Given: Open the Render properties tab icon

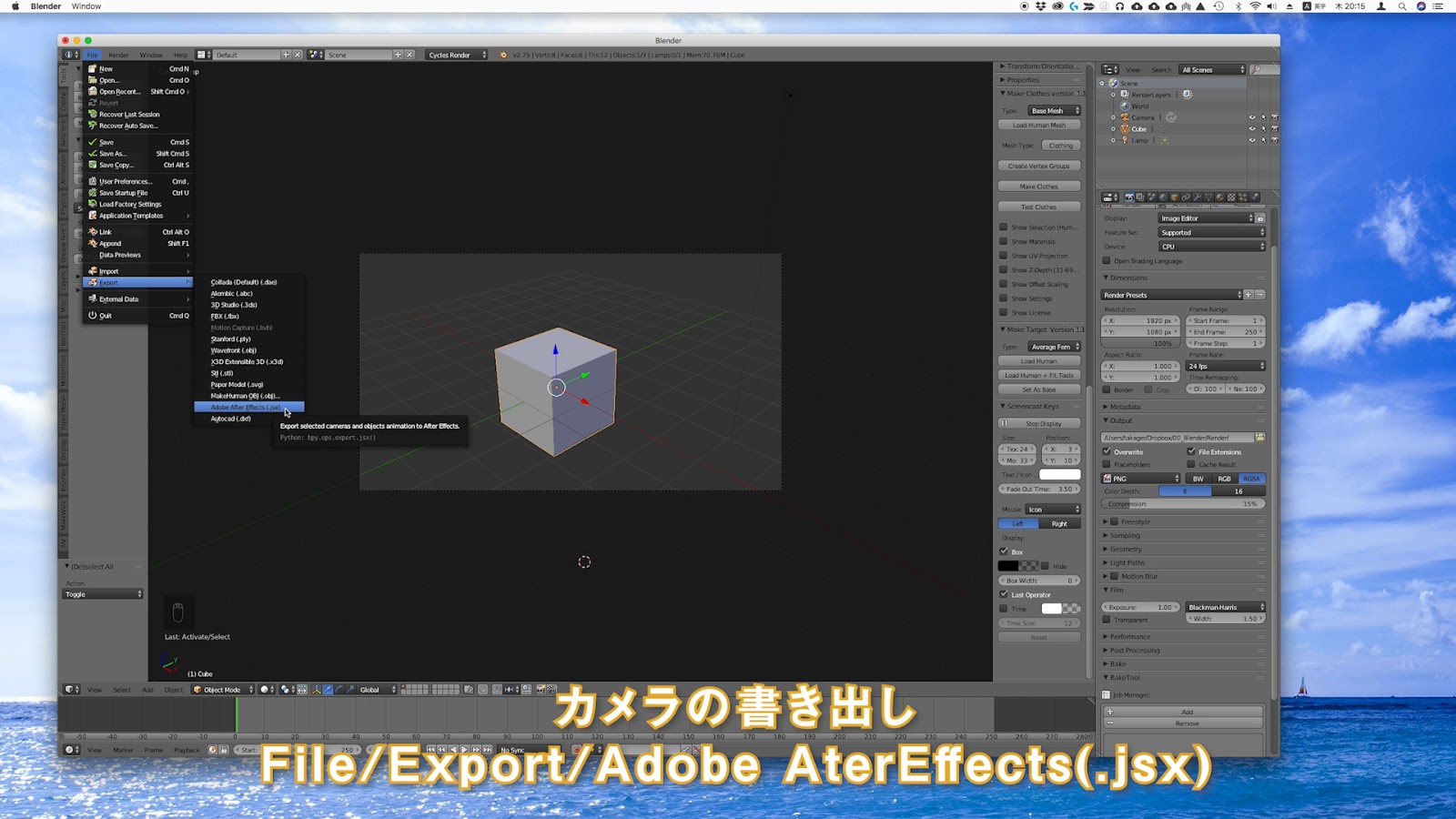Looking at the screenshot, I should tap(1129, 197).
